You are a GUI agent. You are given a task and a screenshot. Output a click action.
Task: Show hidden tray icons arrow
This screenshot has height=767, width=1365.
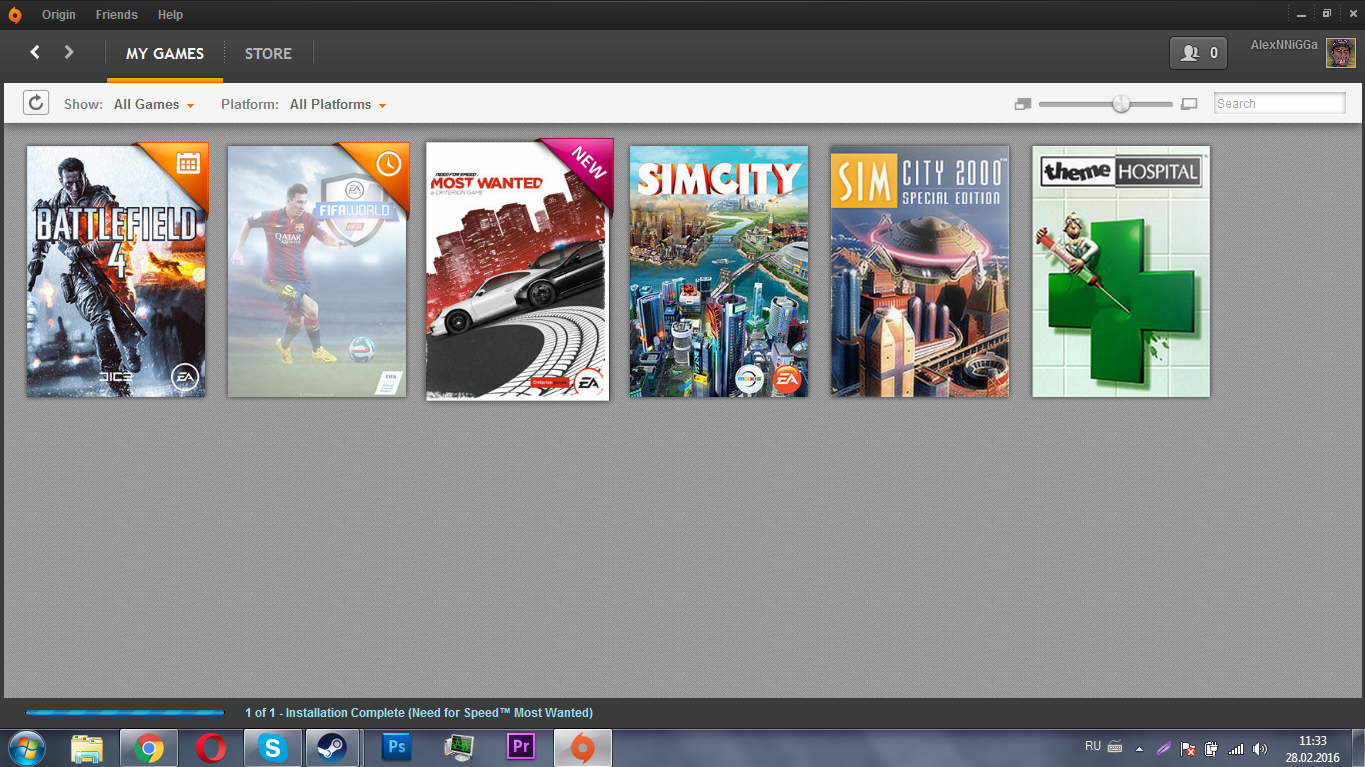coord(1139,748)
